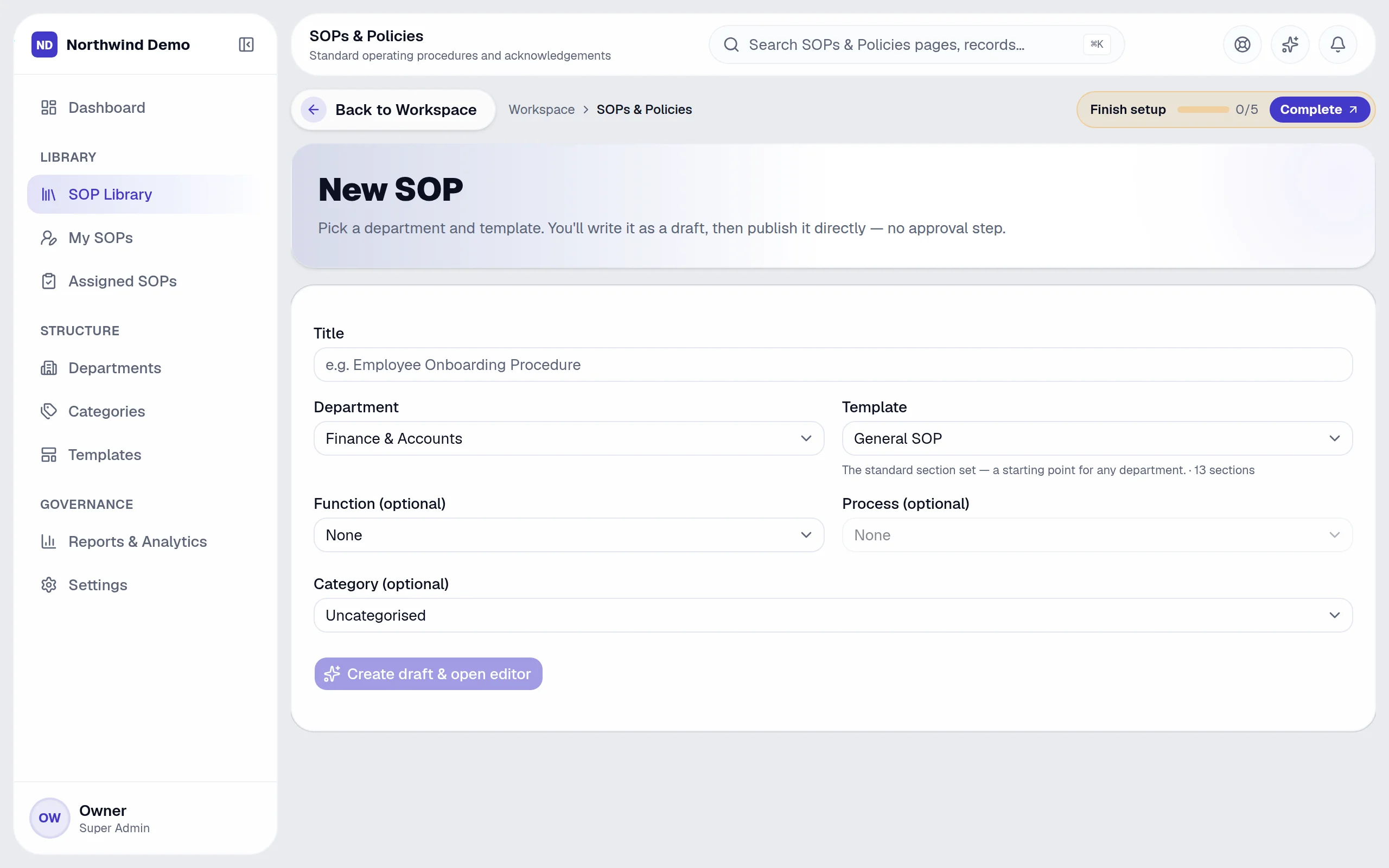Screen dimensions: 1389x868
Task: Click the Dashboard grid icon
Action: pyautogui.click(x=49, y=107)
